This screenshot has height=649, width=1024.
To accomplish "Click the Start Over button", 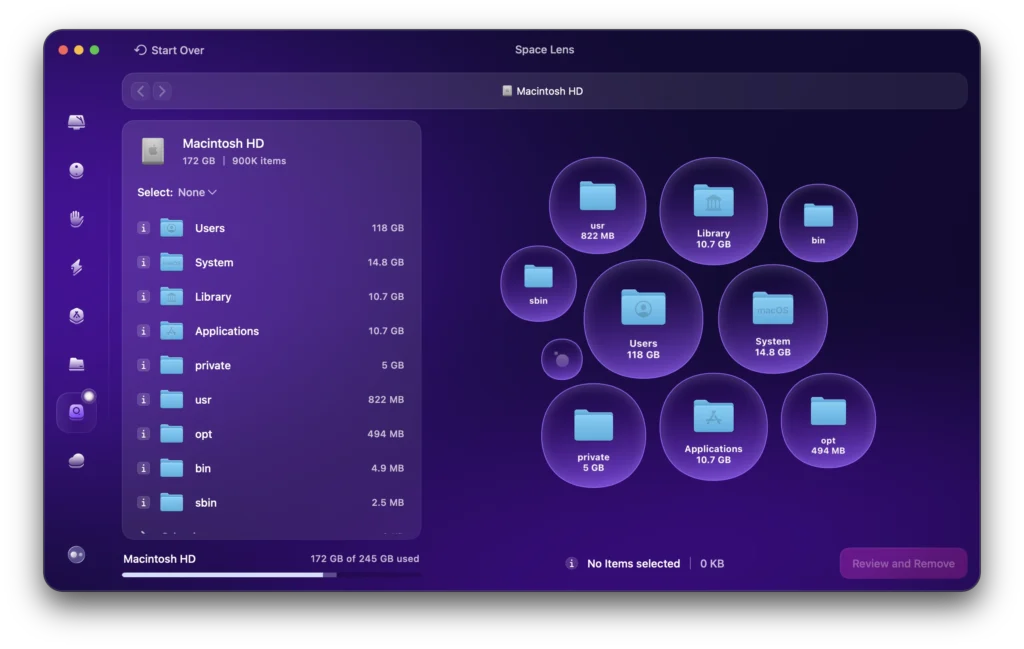I will pyautogui.click(x=170, y=49).
